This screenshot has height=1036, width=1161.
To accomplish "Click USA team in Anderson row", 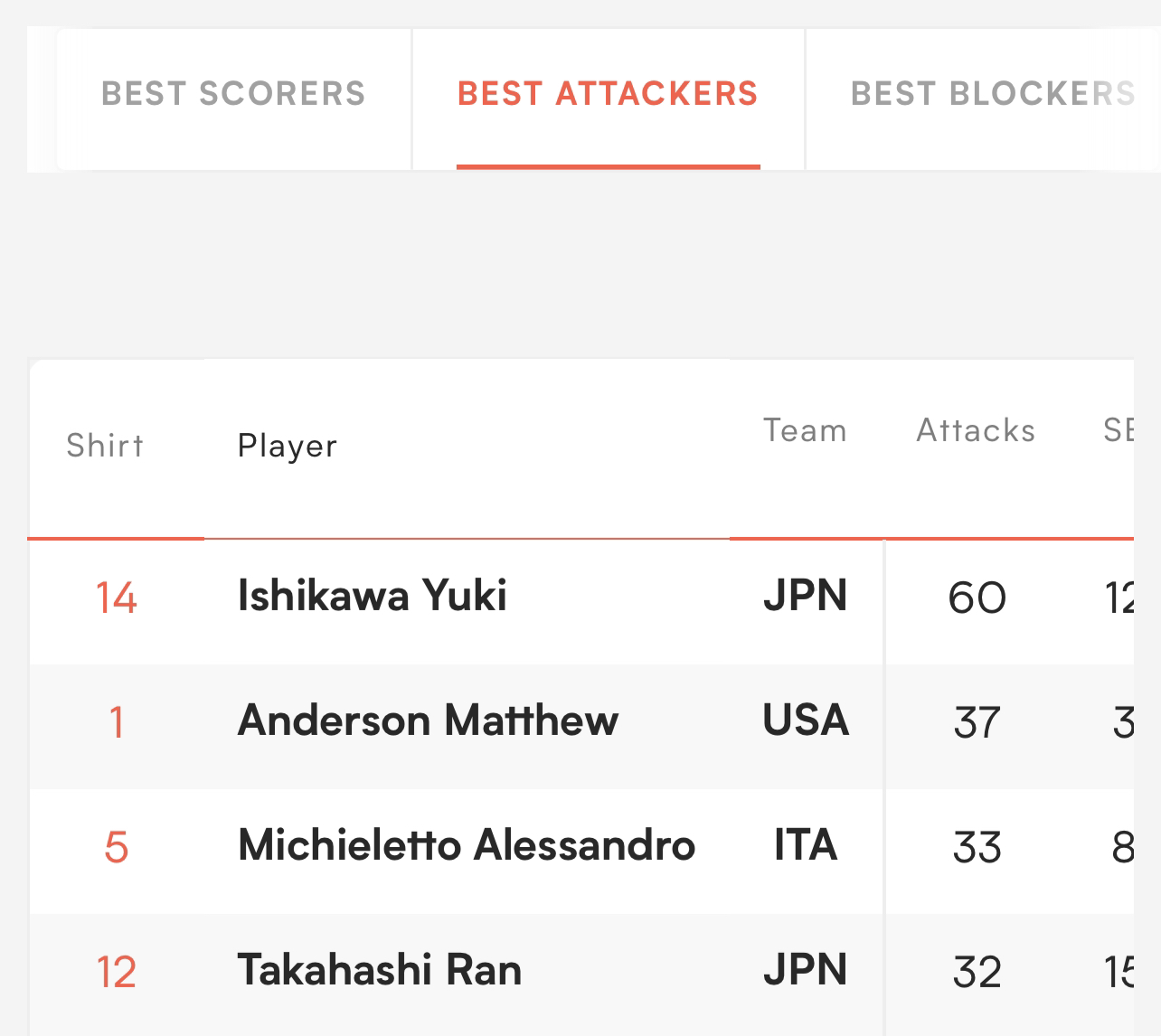I will (x=806, y=720).
